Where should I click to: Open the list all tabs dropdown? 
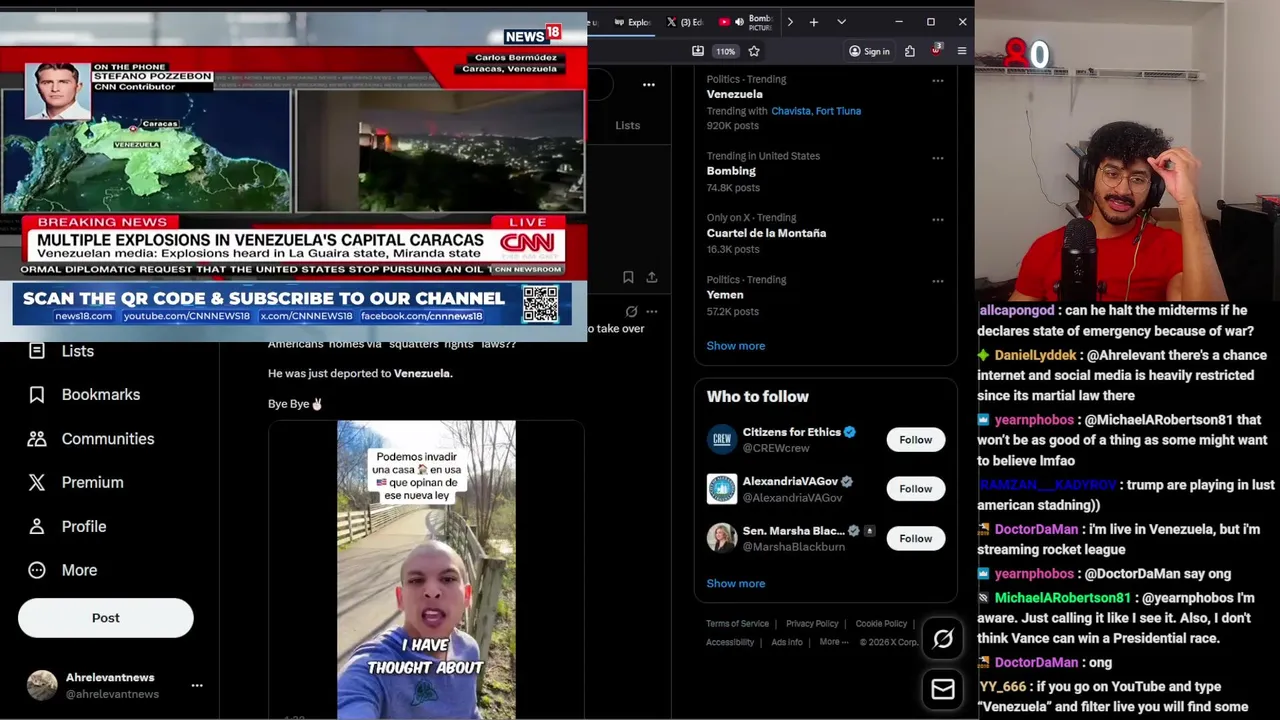841,22
